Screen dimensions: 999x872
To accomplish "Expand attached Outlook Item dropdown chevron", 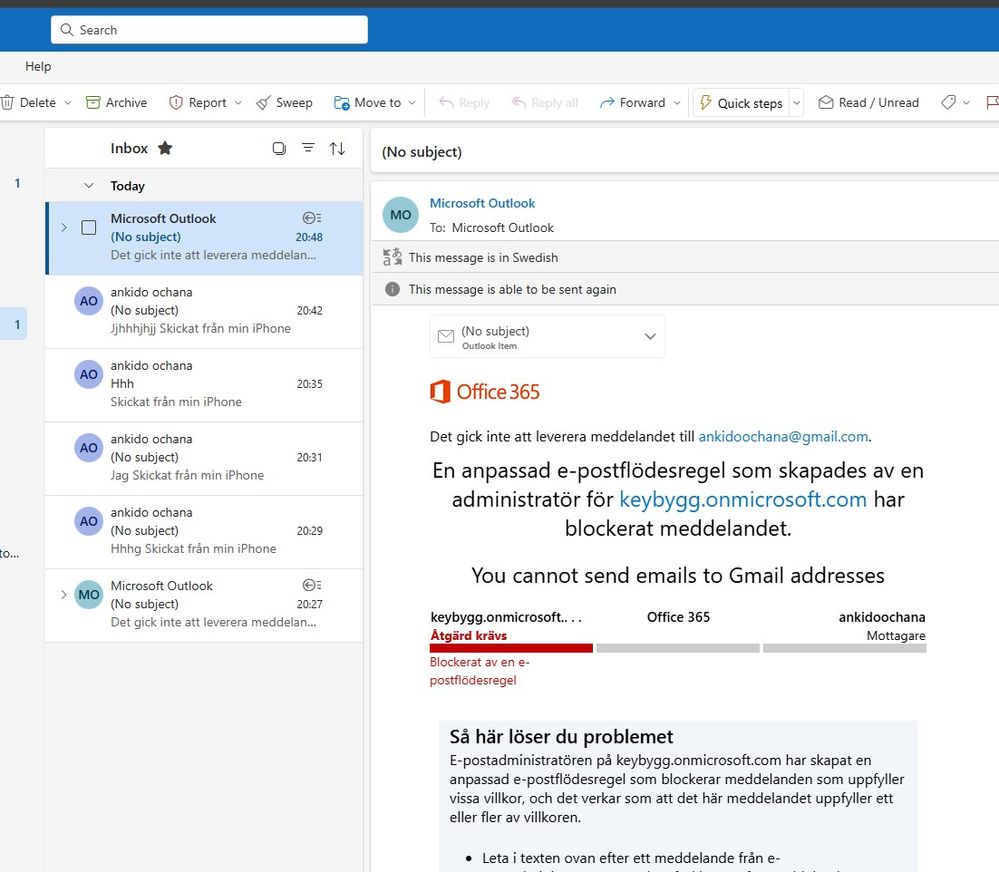I will click(x=650, y=336).
